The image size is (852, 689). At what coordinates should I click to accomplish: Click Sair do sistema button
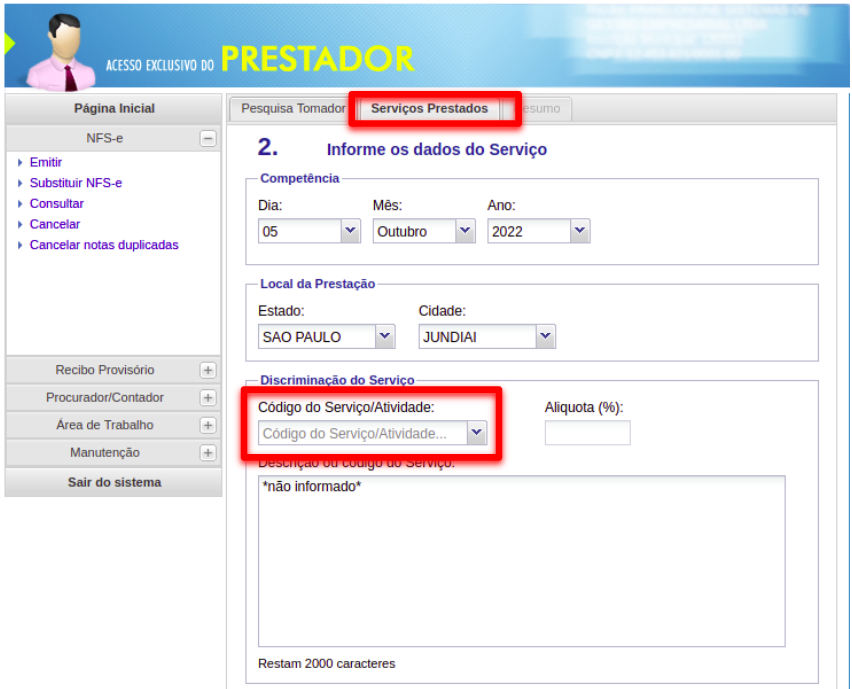[114, 482]
